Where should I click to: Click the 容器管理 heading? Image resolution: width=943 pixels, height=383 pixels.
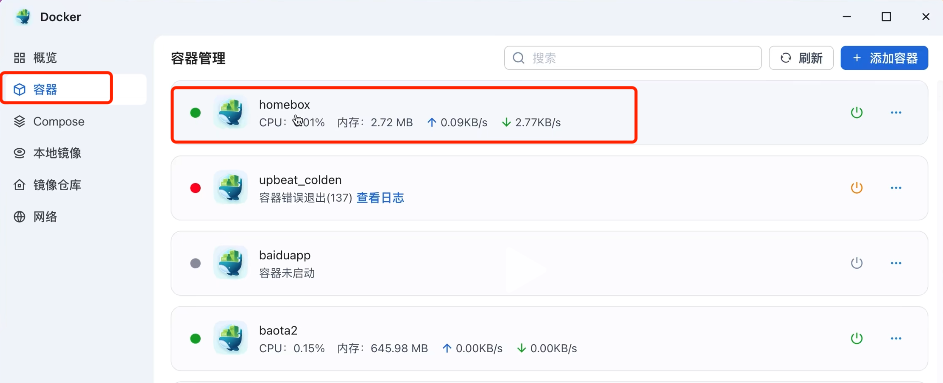(198, 58)
